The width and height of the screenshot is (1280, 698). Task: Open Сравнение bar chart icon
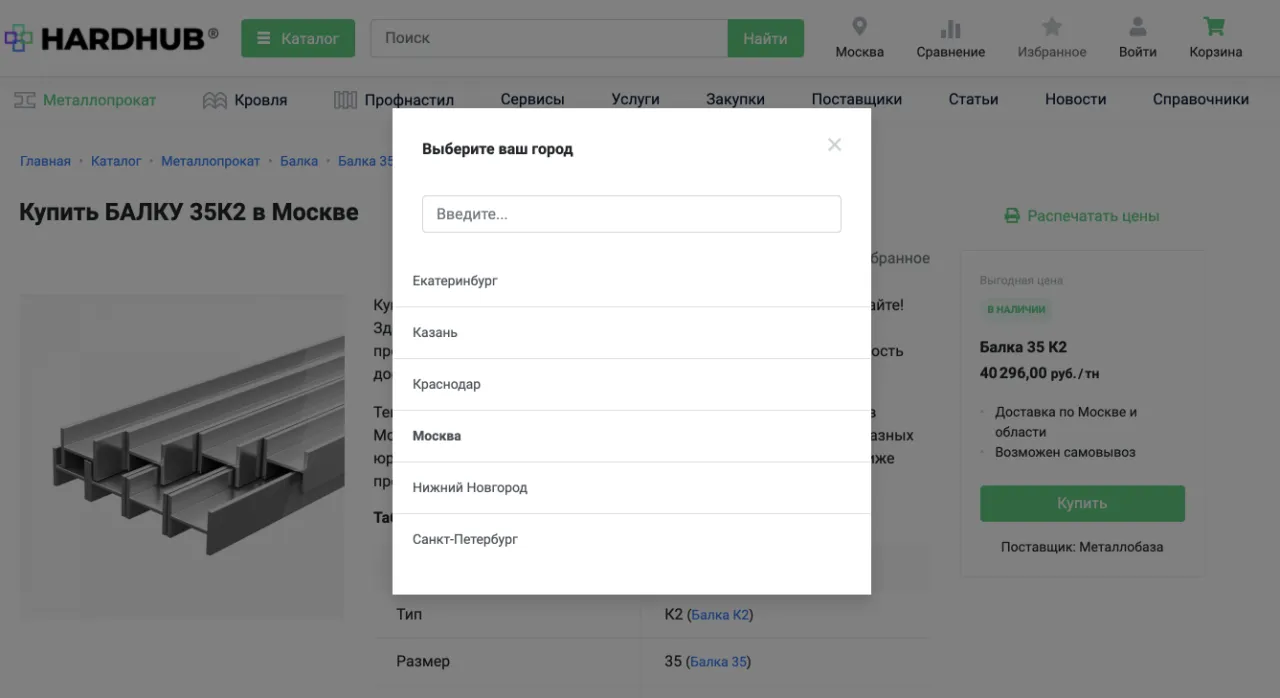[950, 27]
